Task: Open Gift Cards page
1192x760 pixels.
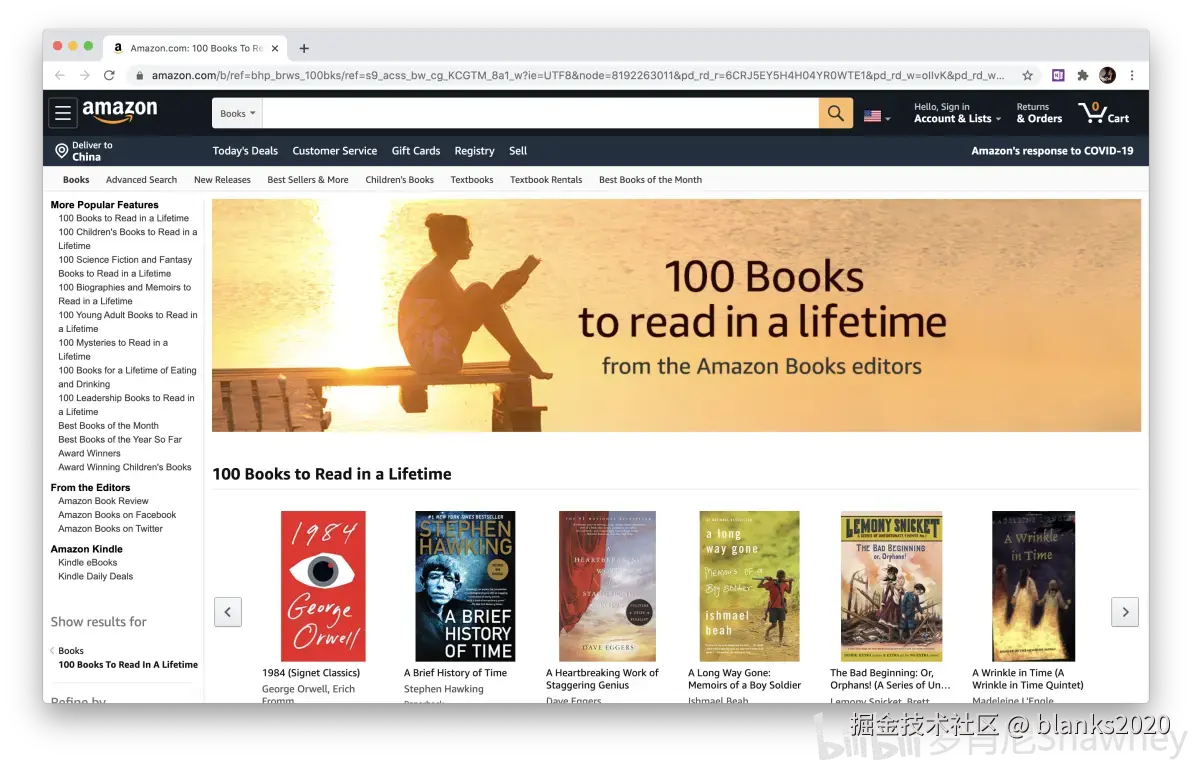Action: pyautogui.click(x=416, y=150)
